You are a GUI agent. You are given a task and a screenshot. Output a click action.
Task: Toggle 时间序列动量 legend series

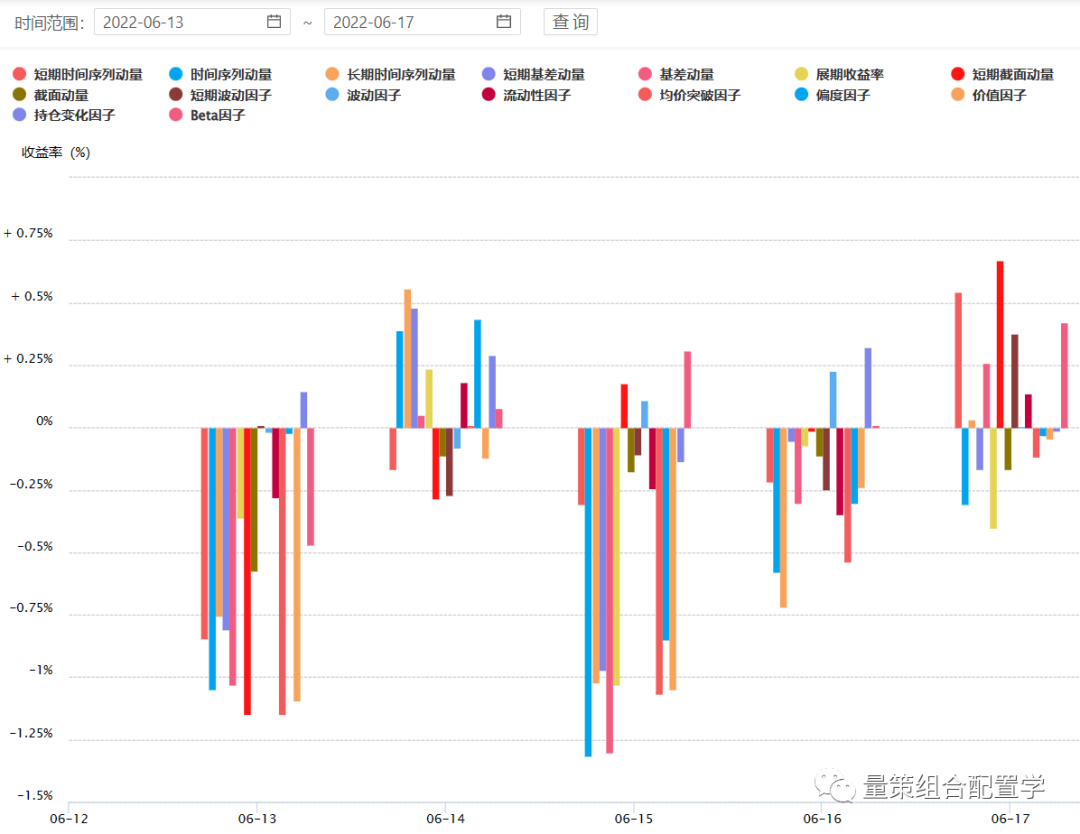[220, 74]
